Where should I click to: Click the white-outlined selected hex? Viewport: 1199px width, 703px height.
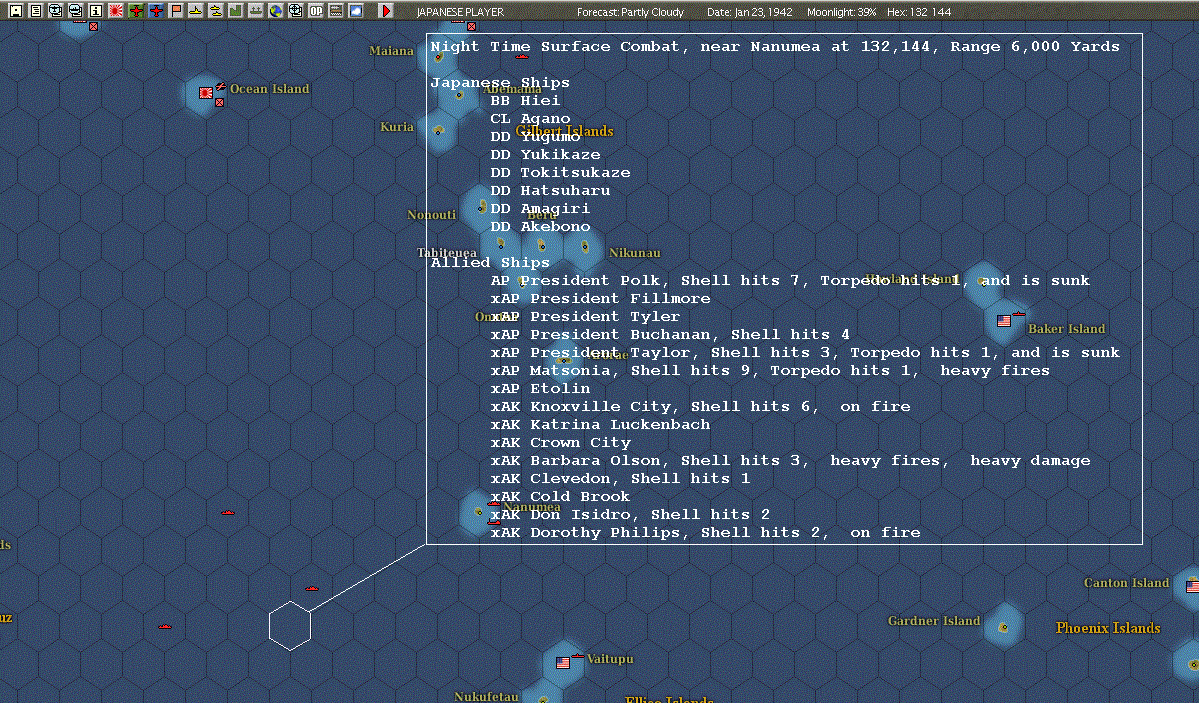click(290, 626)
